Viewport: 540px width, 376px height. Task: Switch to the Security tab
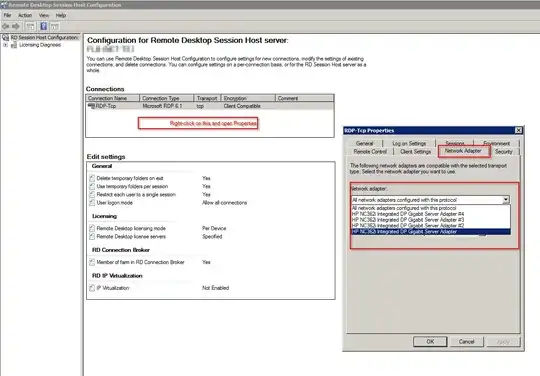click(504, 152)
